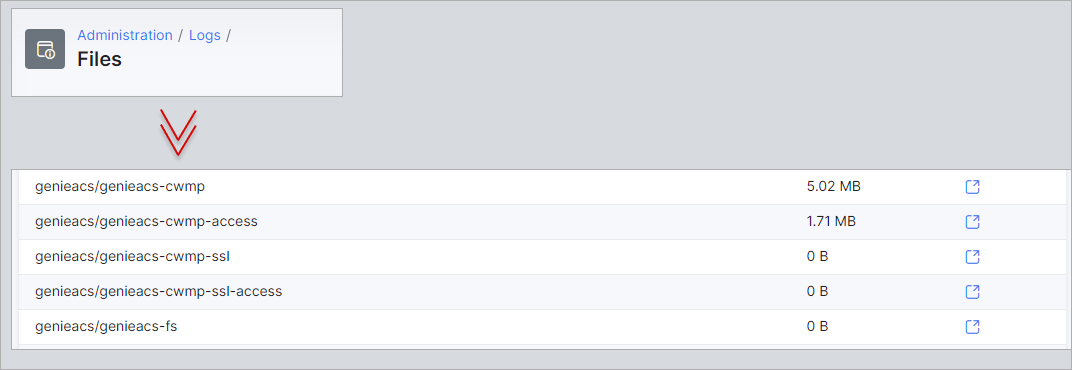Open external link icon for genieacs-fs
The image size is (1072, 370).
972,327
